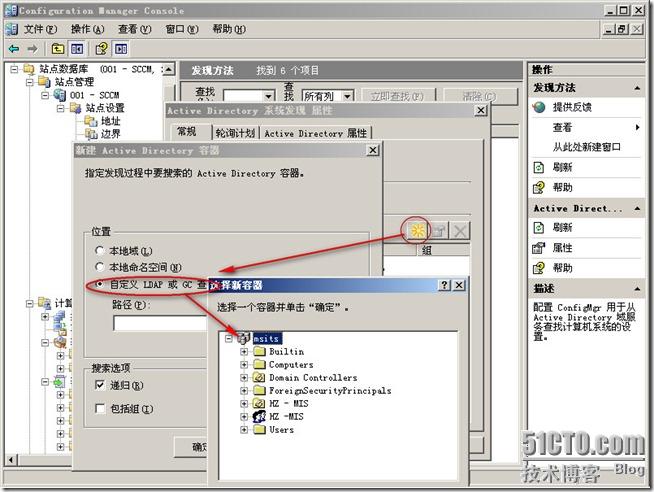Select the Domain Controllers OU

coord(306,378)
